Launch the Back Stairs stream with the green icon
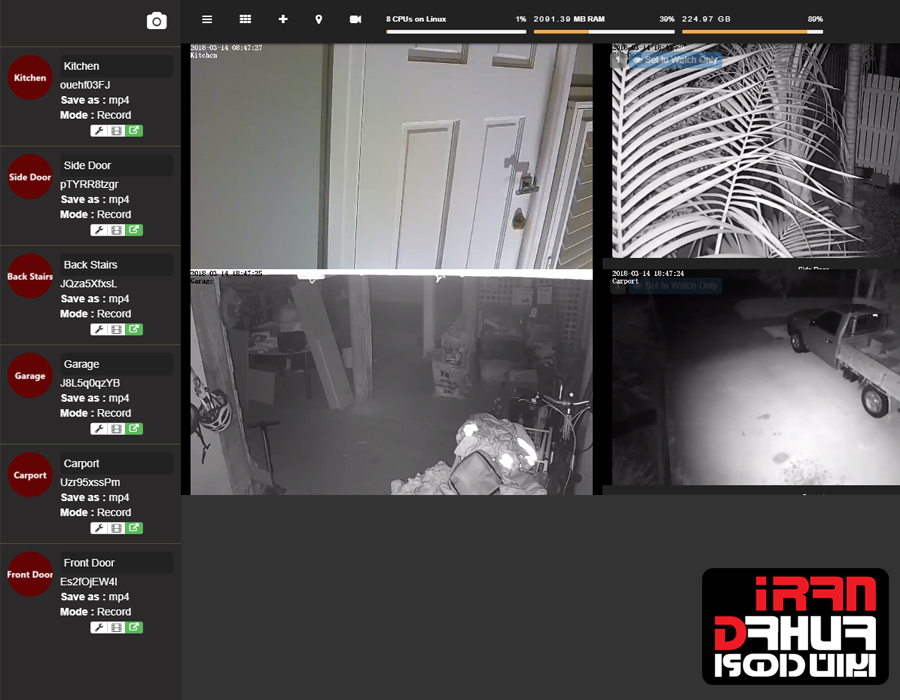 click(134, 329)
